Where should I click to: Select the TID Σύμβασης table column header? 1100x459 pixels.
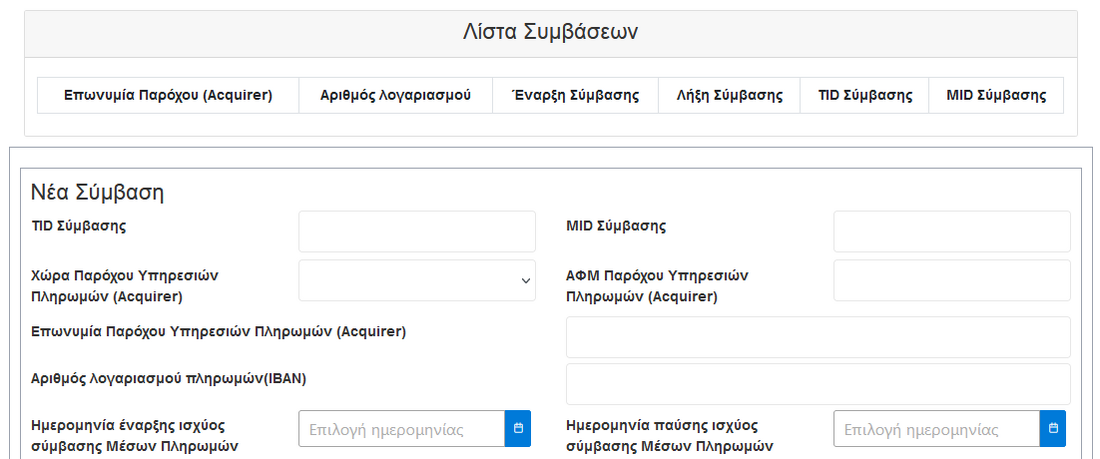865,96
